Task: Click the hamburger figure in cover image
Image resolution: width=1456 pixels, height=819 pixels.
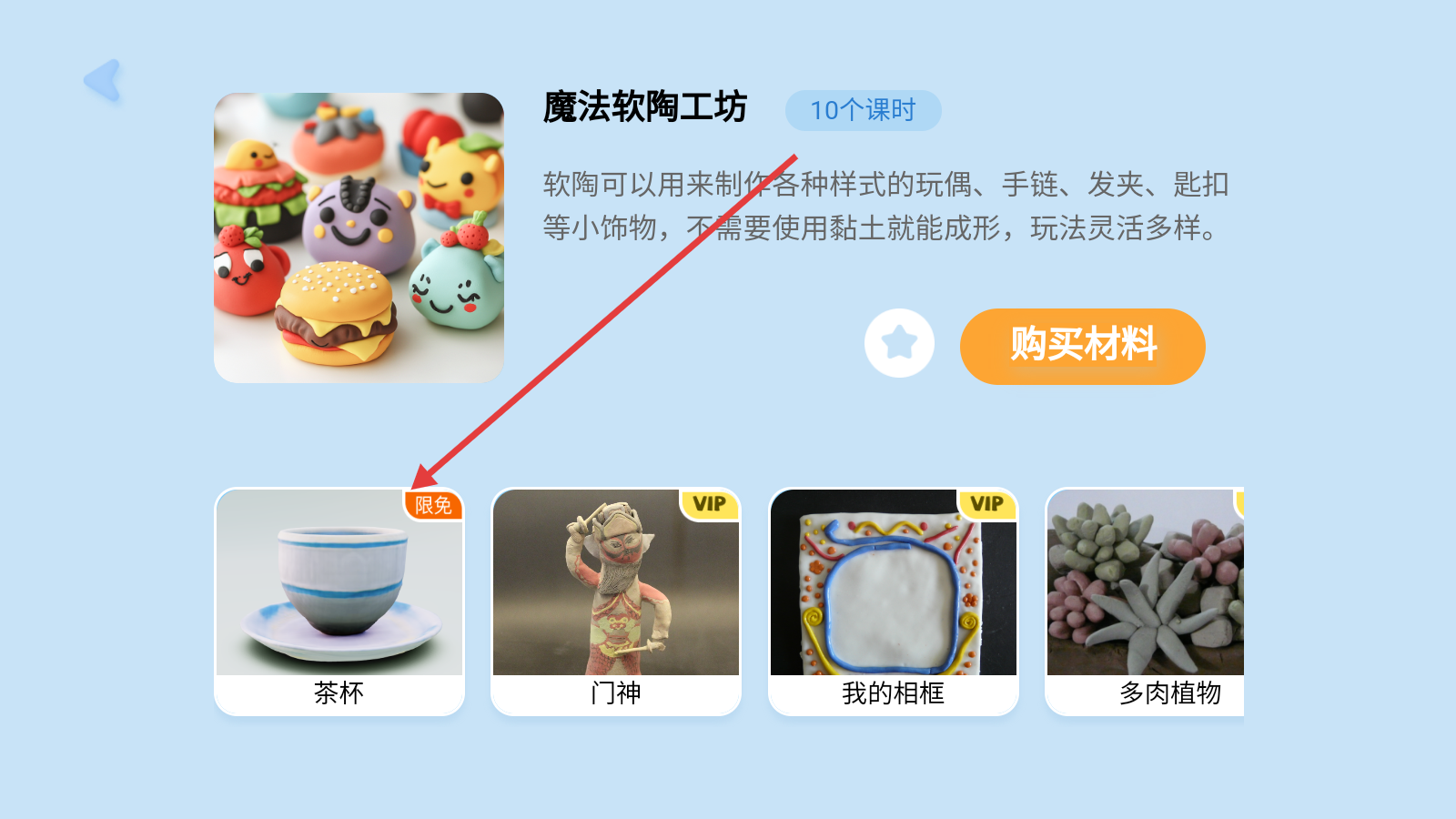Action: coord(337,312)
